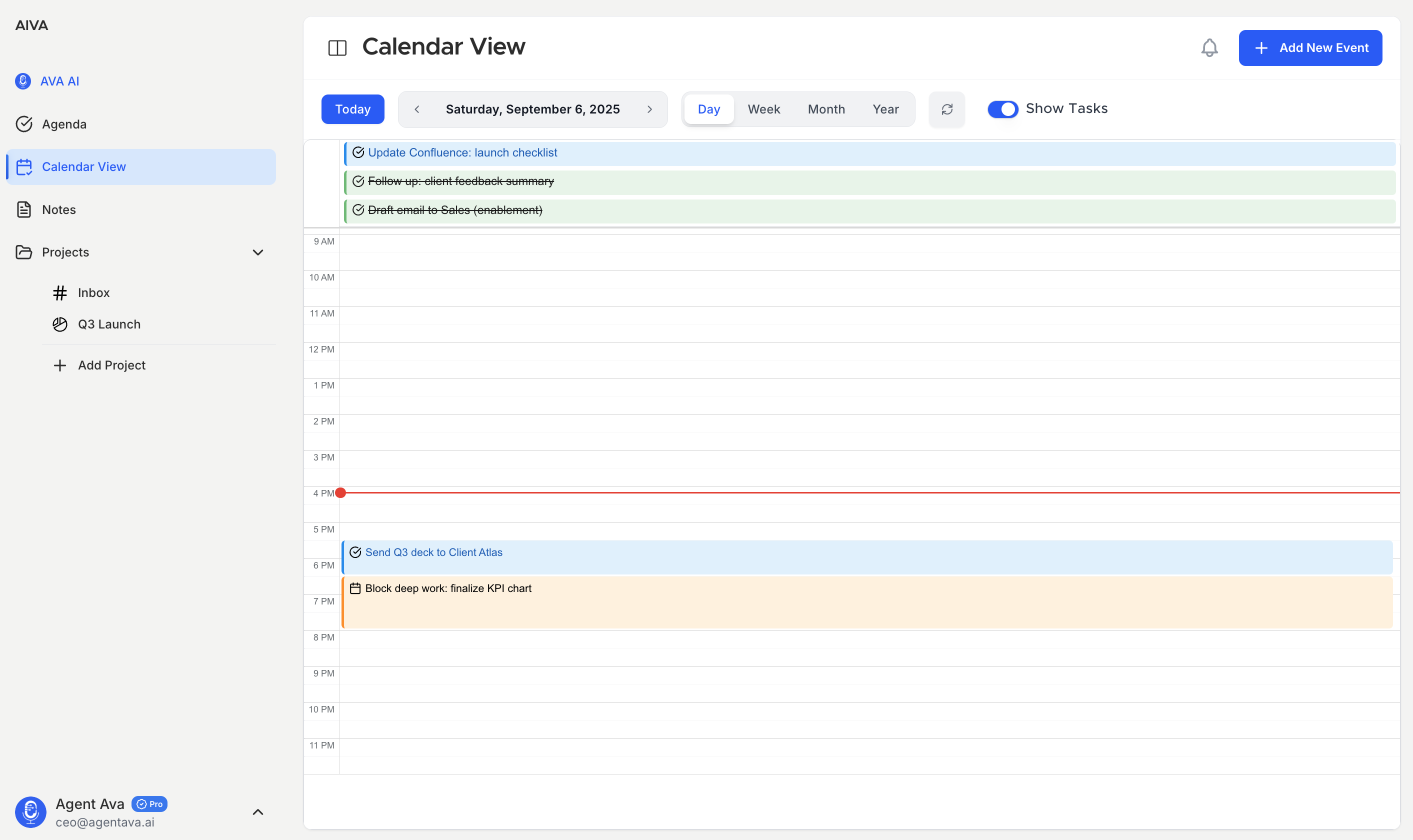The image size is (1413, 840).
Task: Click the Add New Event button
Action: pos(1310,47)
